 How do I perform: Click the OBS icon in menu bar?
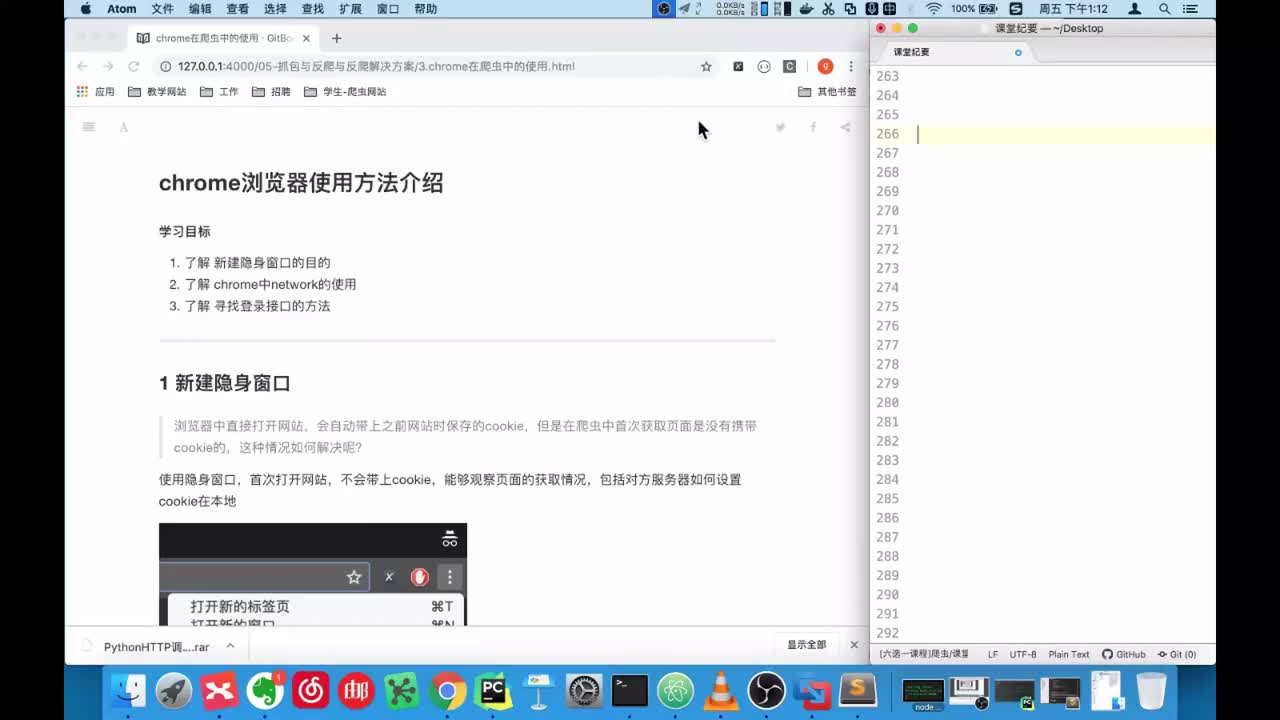point(664,9)
